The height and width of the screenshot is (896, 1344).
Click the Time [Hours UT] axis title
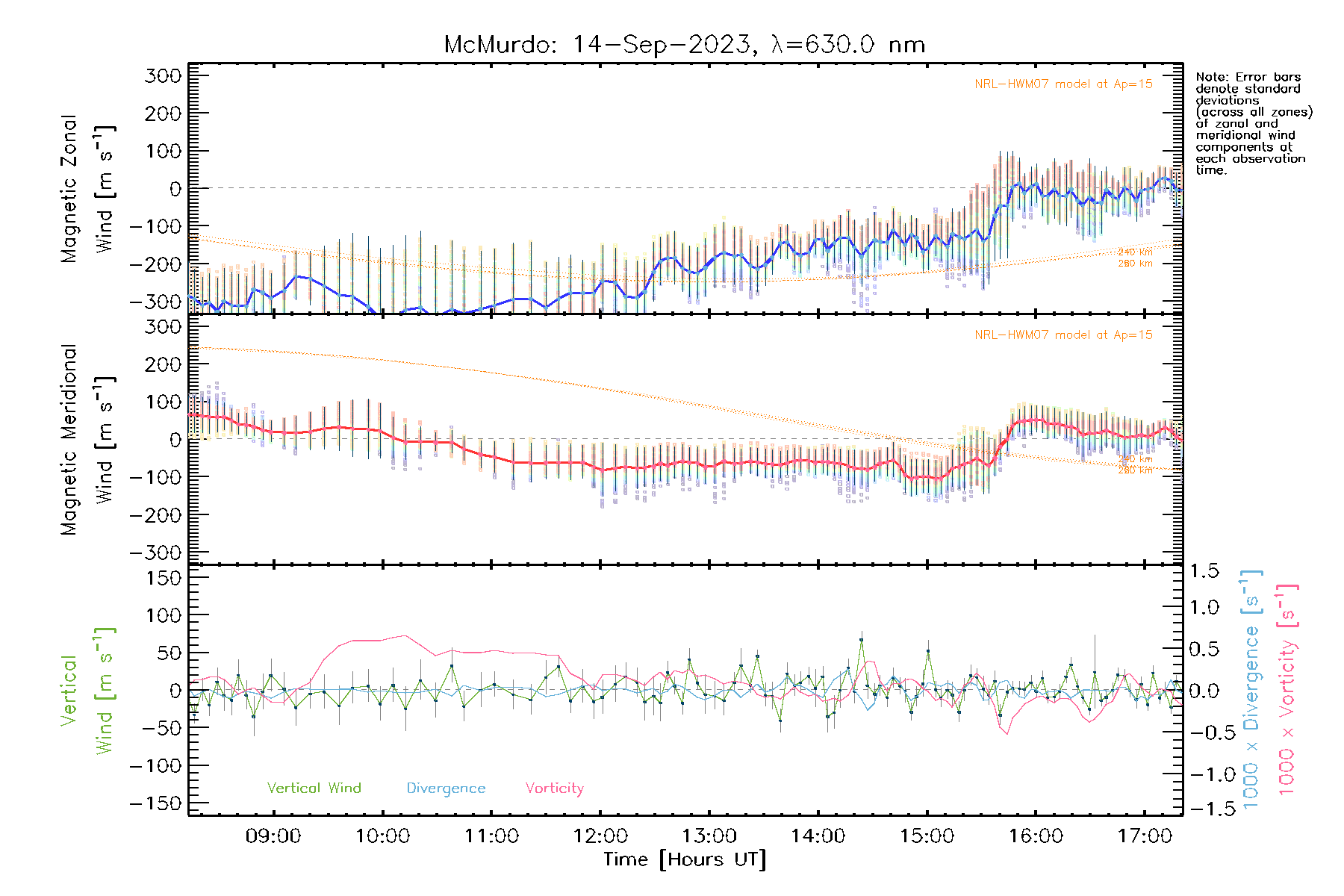(685, 859)
